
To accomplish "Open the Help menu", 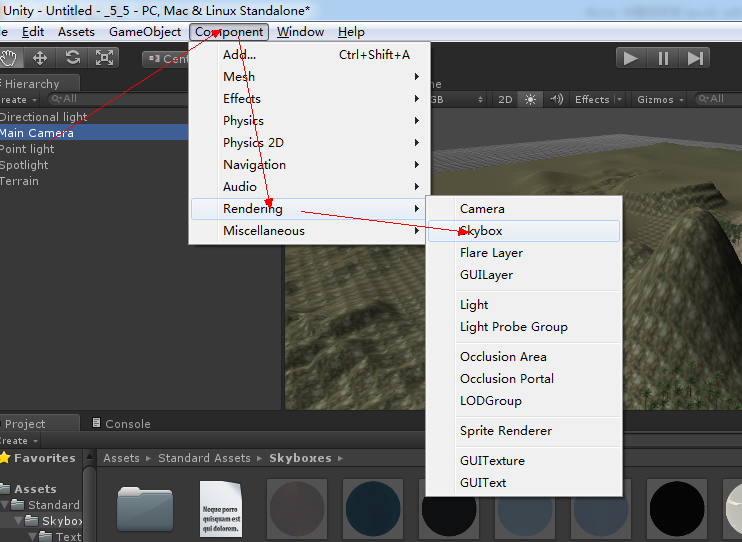I will [351, 32].
